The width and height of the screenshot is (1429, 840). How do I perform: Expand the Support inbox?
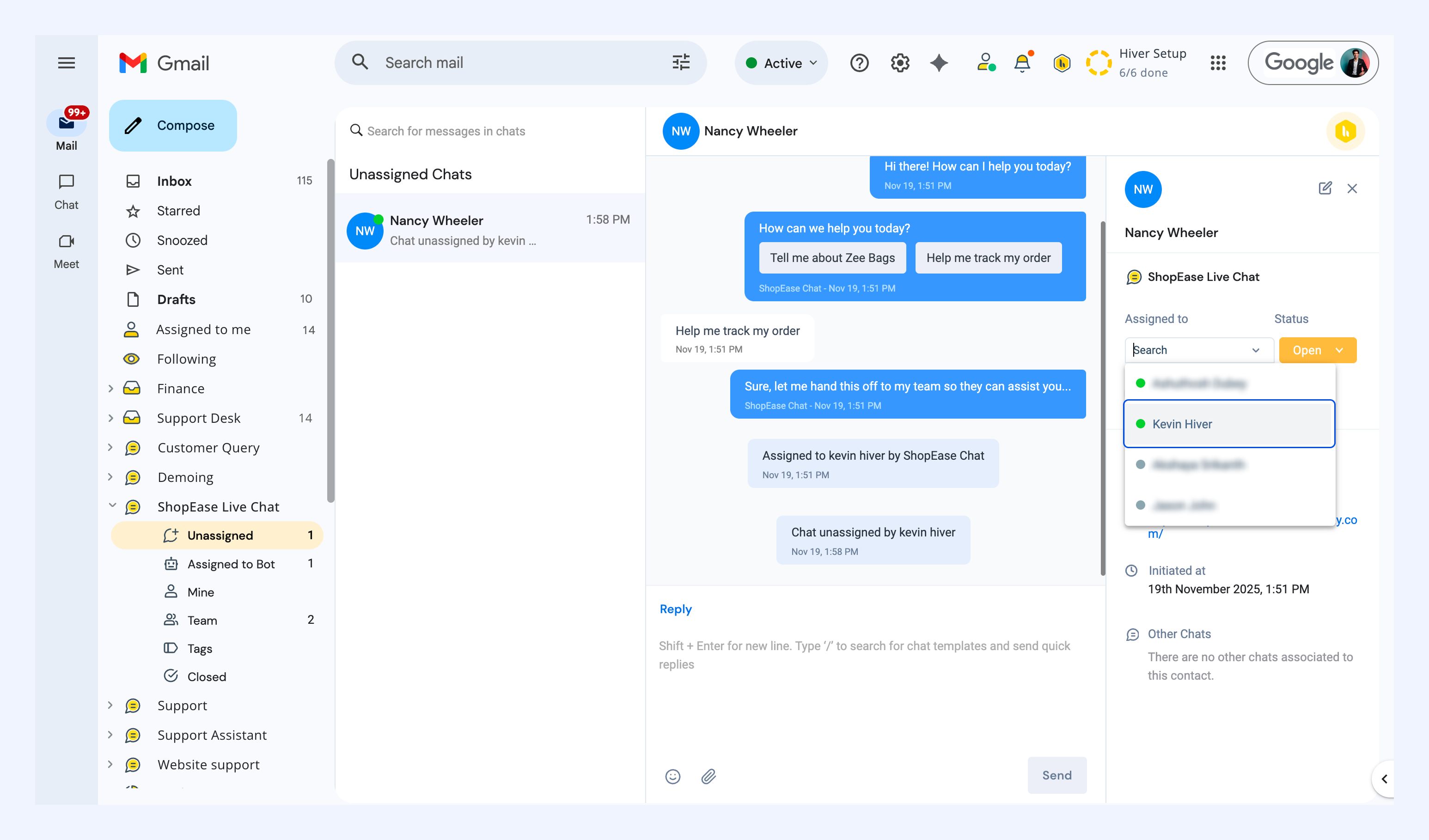[110, 705]
